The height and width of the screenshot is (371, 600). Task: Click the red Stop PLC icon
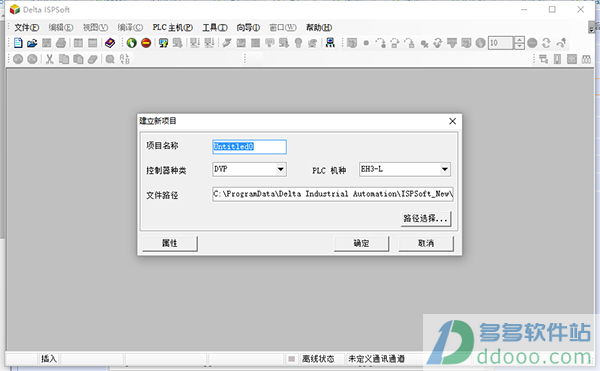pyautogui.click(x=146, y=43)
